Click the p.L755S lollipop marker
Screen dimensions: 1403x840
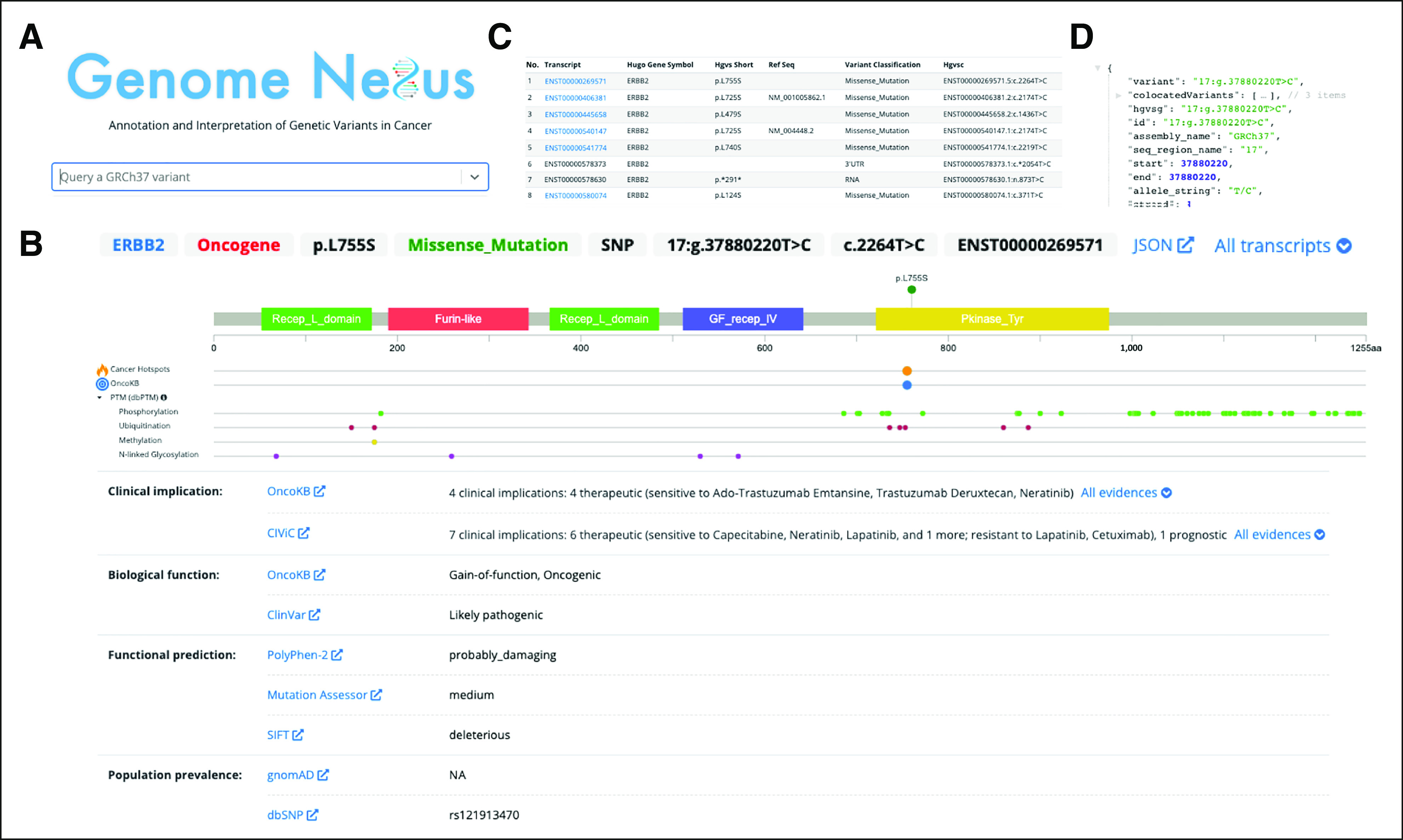911,290
